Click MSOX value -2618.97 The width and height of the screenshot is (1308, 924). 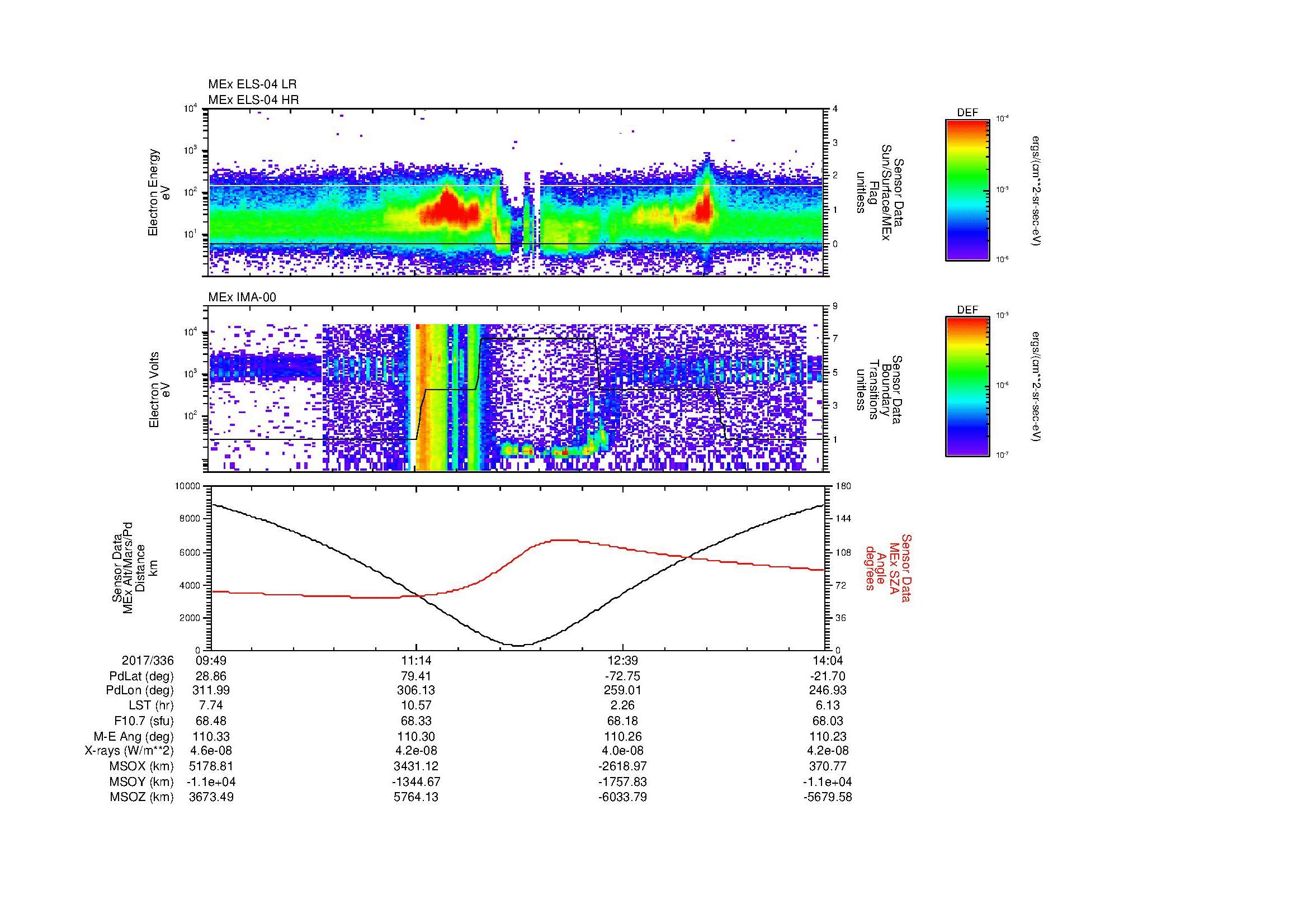[x=622, y=766]
